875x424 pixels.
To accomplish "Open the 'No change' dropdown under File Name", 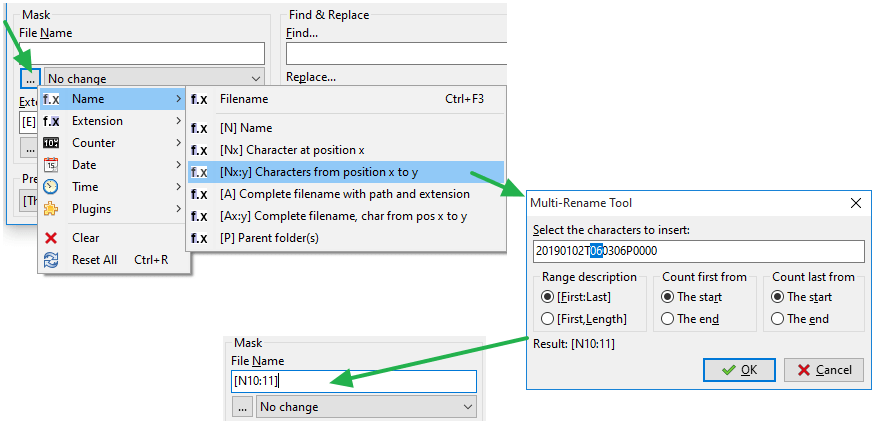I will pos(154,78).
